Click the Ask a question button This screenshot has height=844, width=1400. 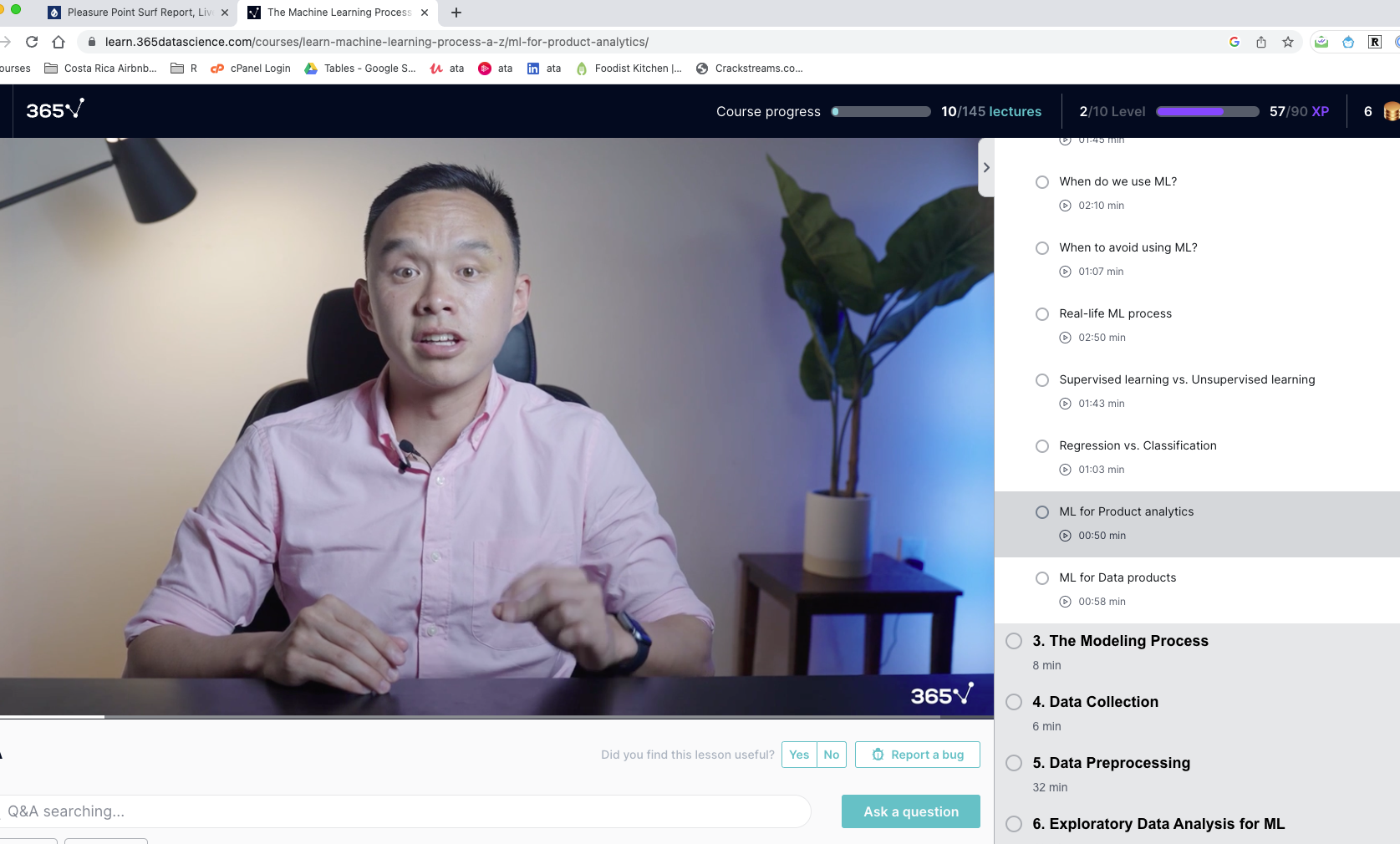[x=911, y=811]
